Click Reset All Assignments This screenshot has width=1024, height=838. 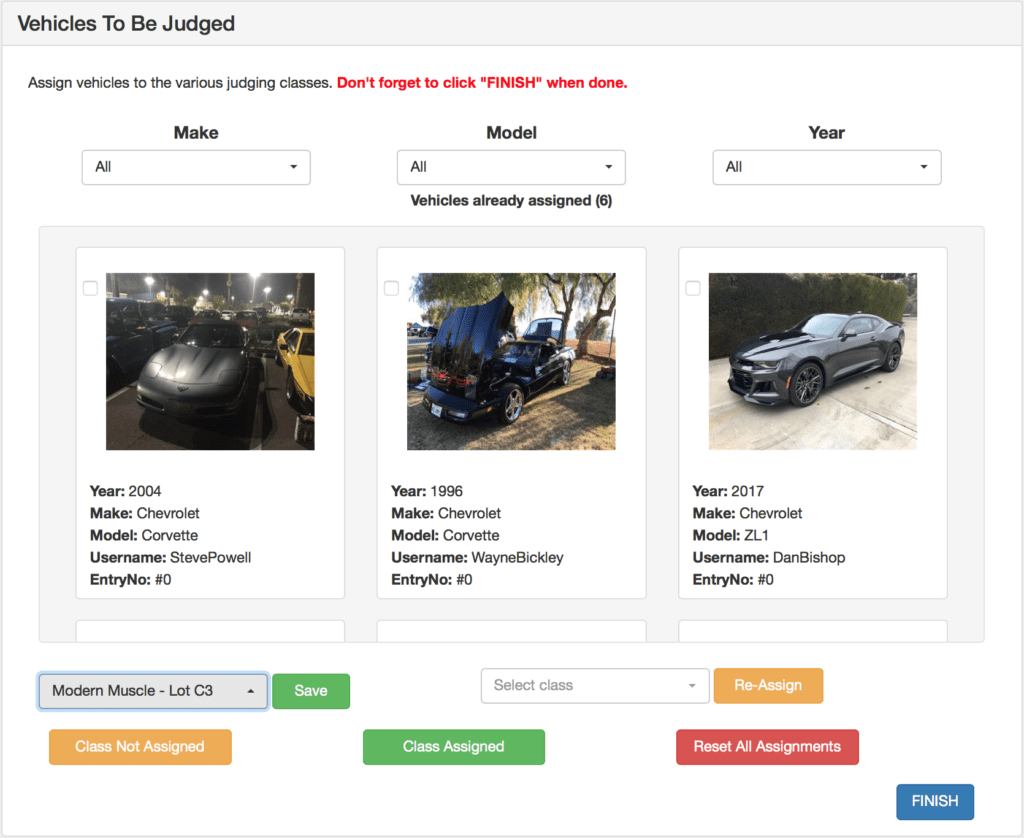point(767,747)
